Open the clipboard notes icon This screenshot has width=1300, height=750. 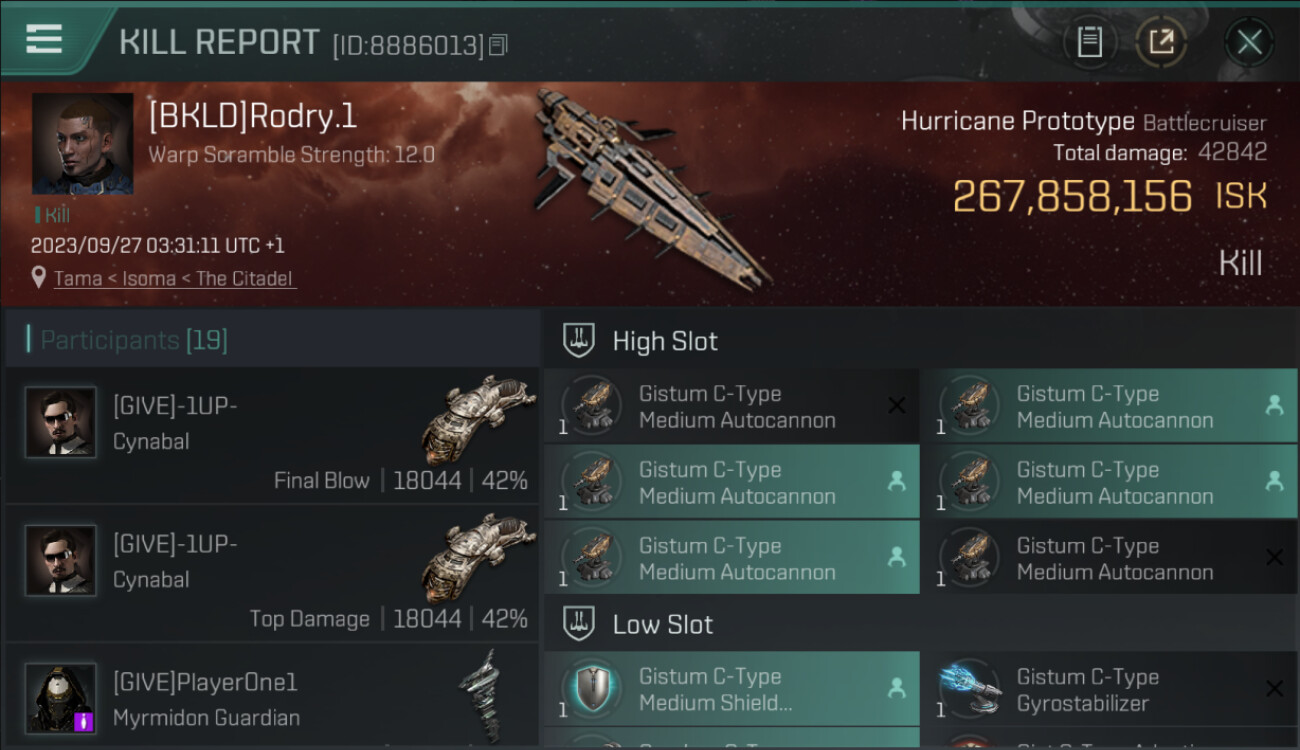pyautogui.click(x=1089, y=42)
